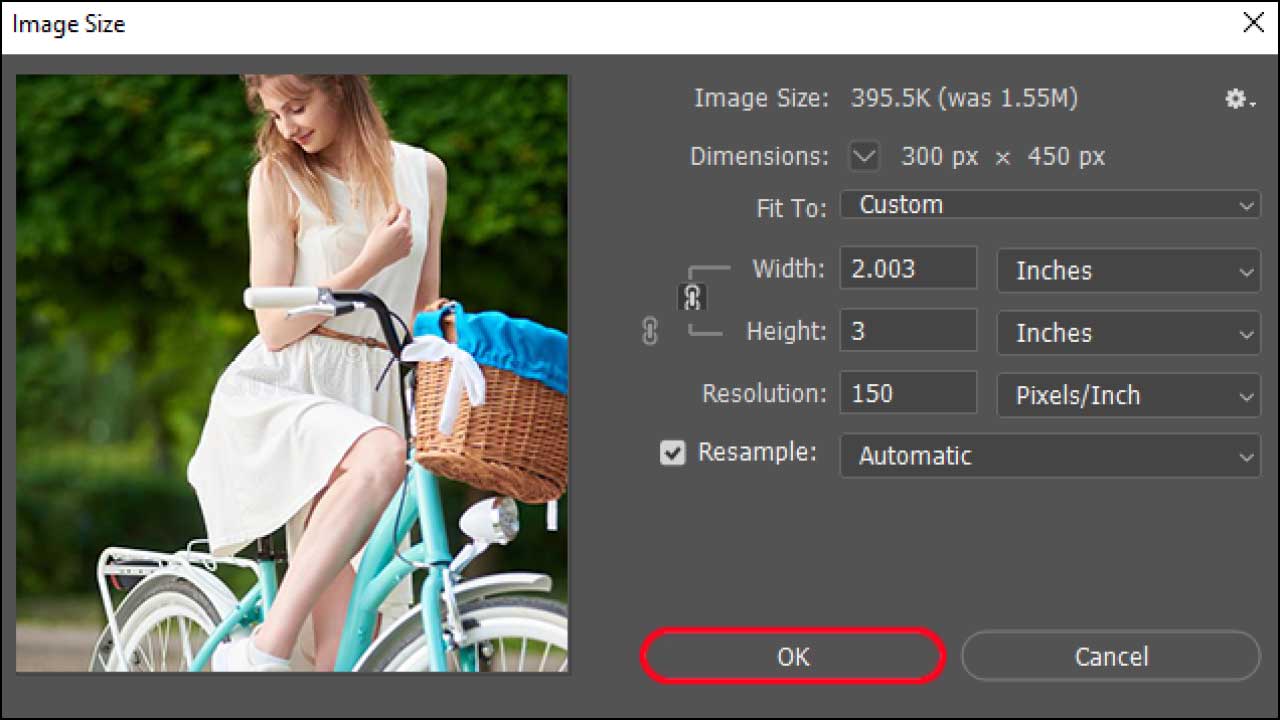Click the Width label text
The height and width of the screenshot is (720, 1280).
pos(788,269)
